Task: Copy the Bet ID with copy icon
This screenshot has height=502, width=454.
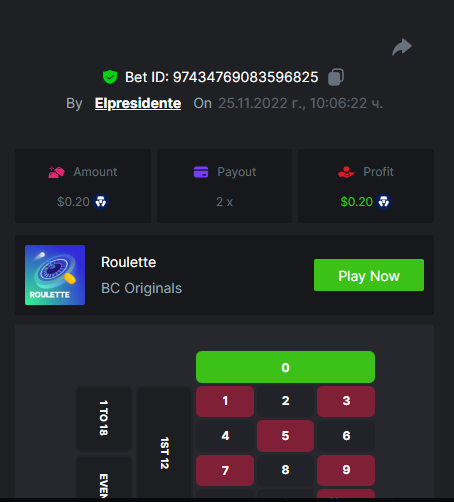Action: (x=336, y=77)
